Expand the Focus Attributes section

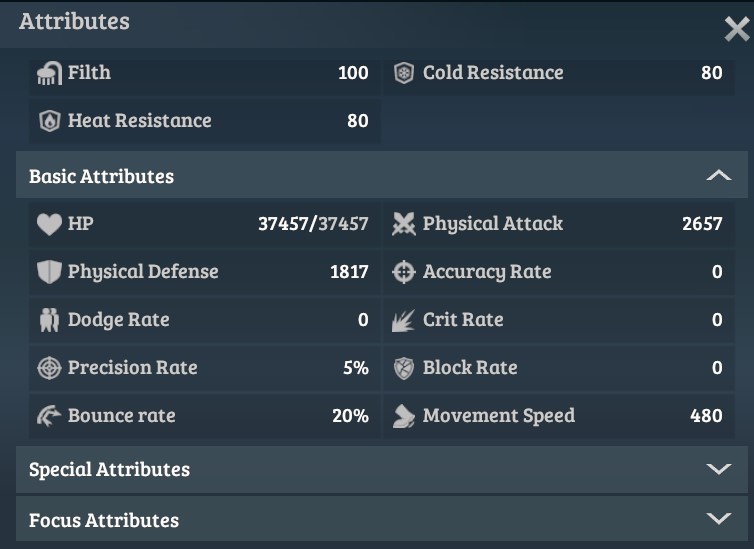tap(718, 519)
